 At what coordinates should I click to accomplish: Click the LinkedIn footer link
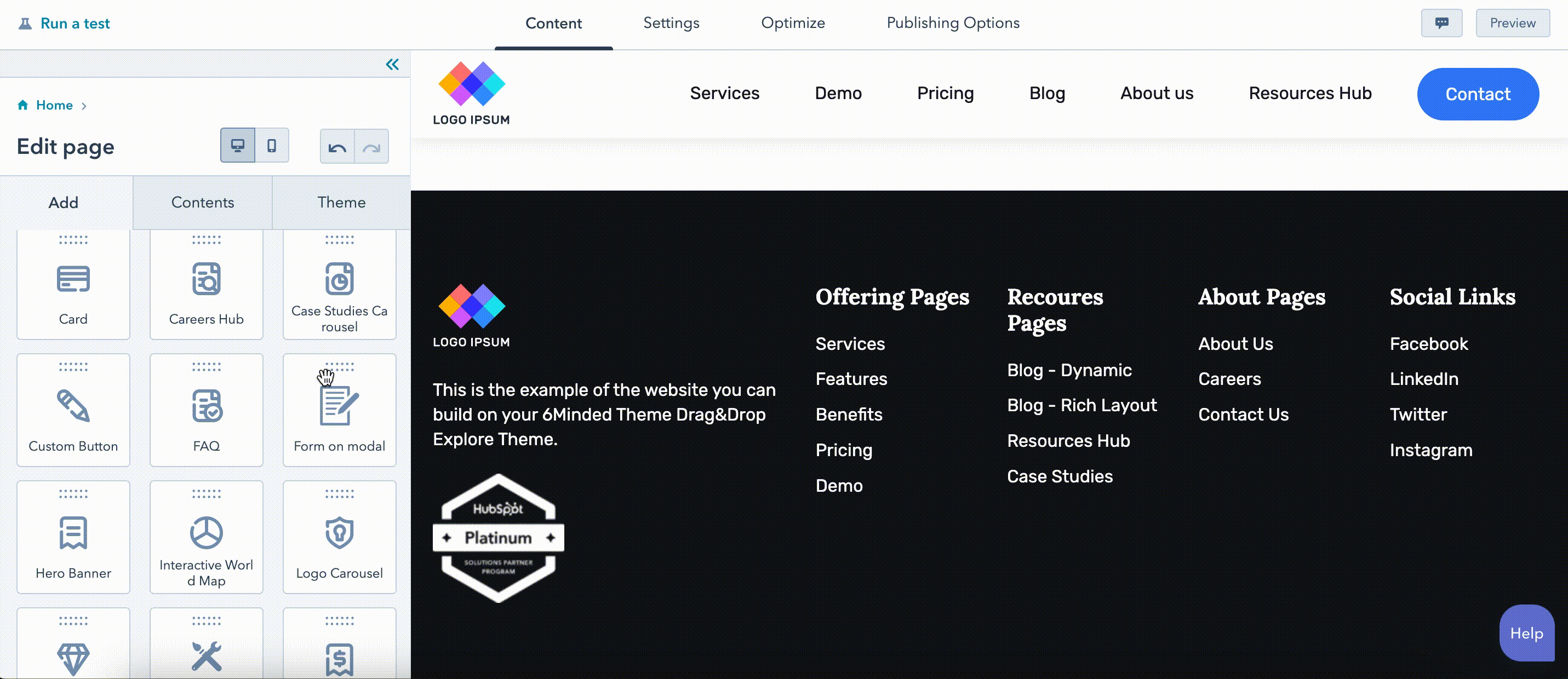1424,379
